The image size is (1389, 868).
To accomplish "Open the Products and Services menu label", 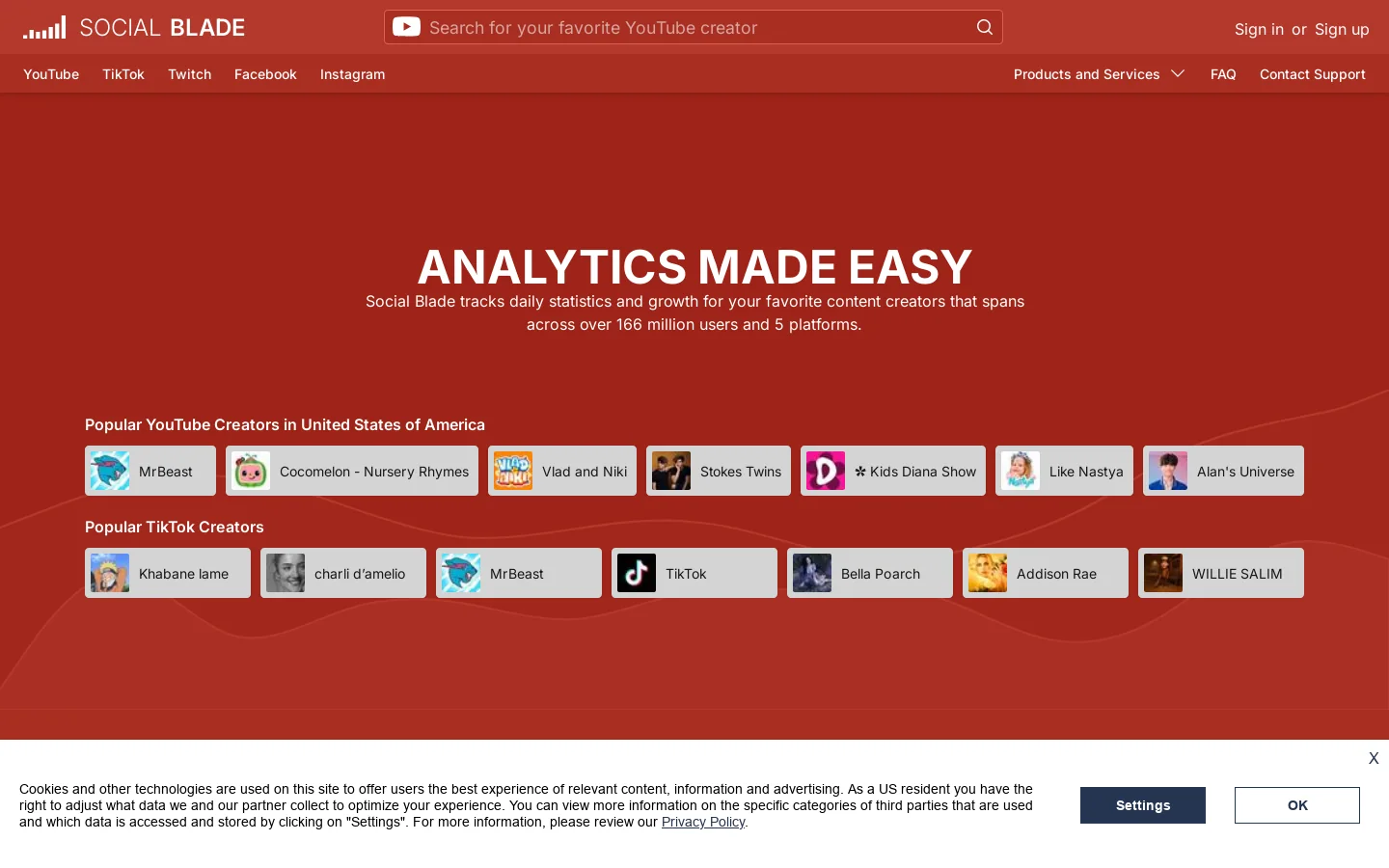I will [x=1086, y=74].
